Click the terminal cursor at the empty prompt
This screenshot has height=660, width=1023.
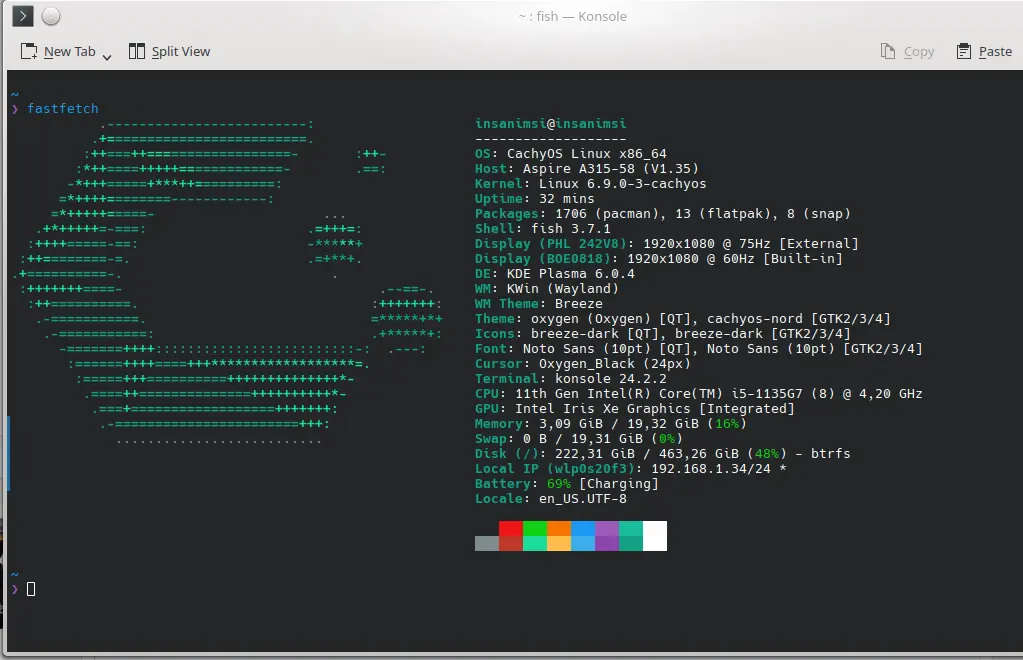(31, 589)
